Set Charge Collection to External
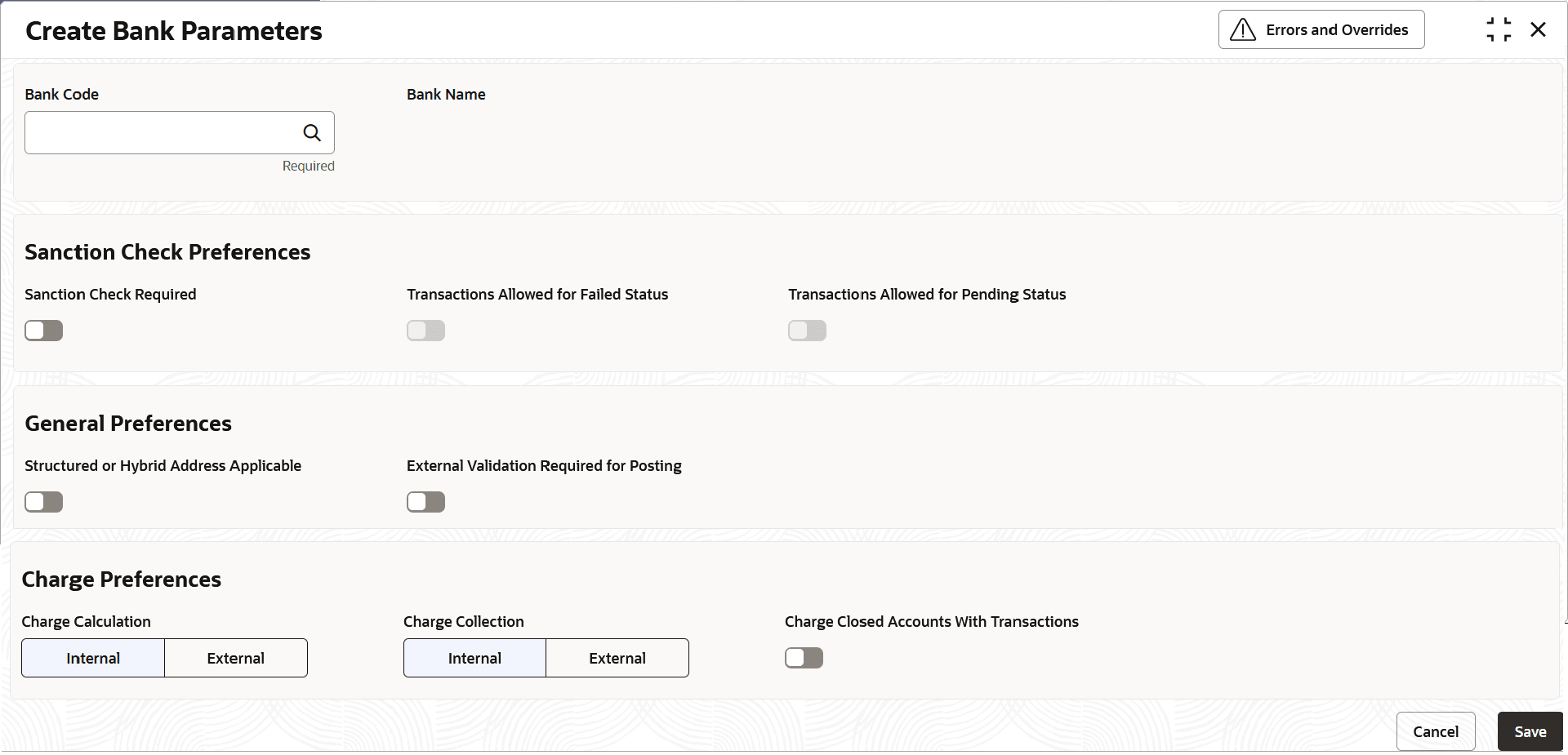The width and height of the screenshot is (1568, 755). (x=617, y=658)
